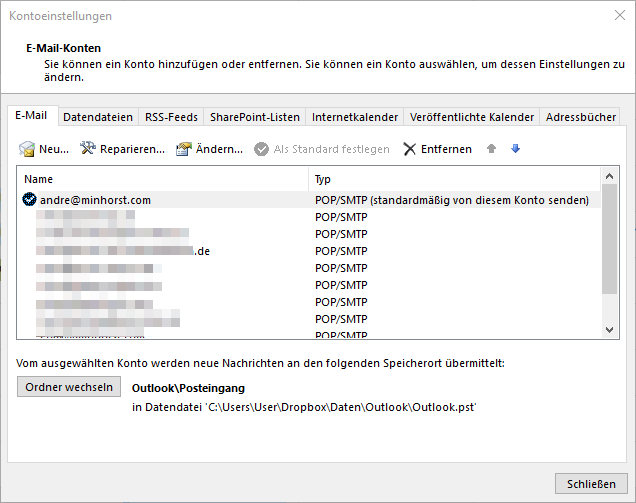Click the scroll down arrow of account list

point(609,329)
